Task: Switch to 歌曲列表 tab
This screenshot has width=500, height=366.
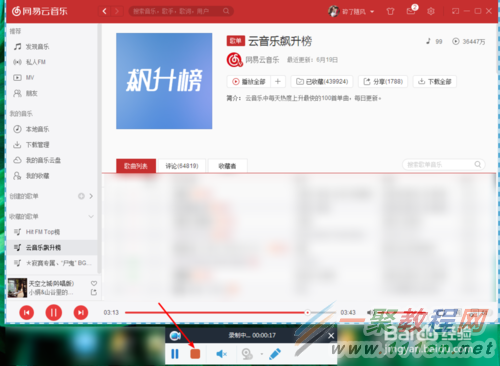Action: (x=136, y=166)
